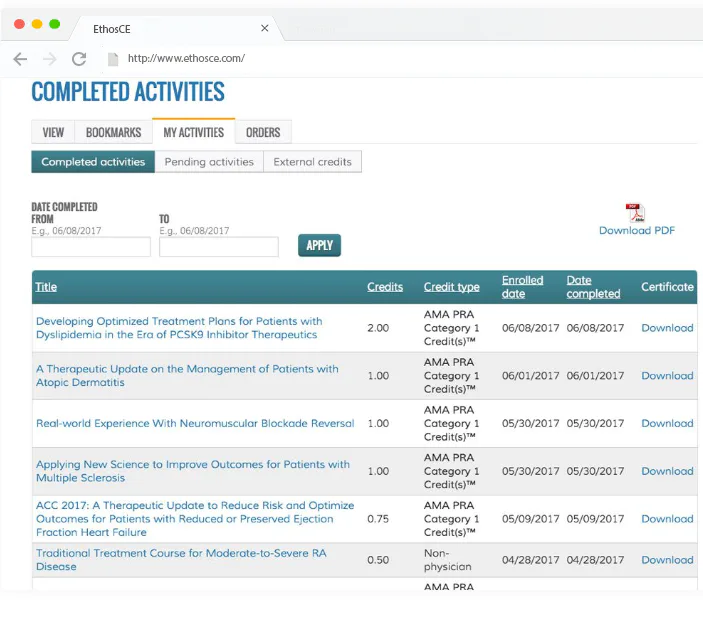Viewport: 703px width, 631px height.
Task: Click the macOS red close window button
Action: (19, 24)
